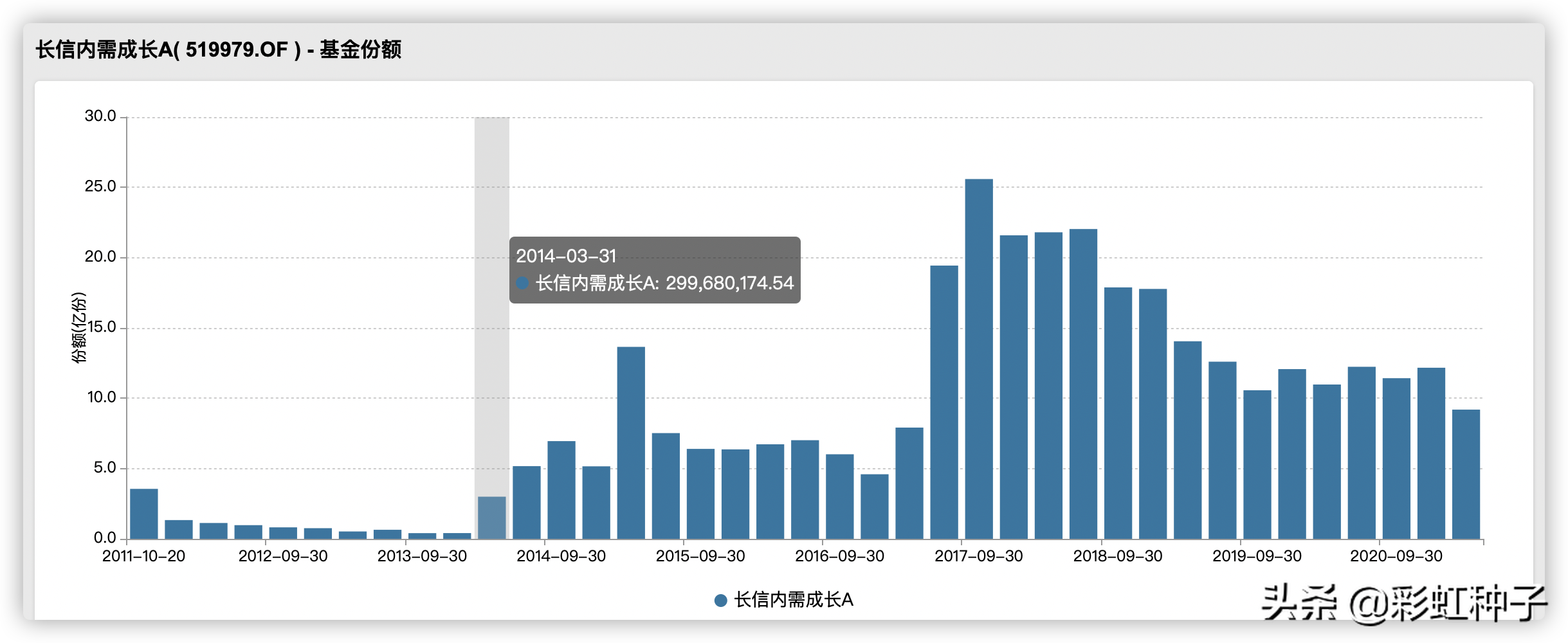
Task: Click the 2019-09-30 x-axis label
Action: [1257, 556]
